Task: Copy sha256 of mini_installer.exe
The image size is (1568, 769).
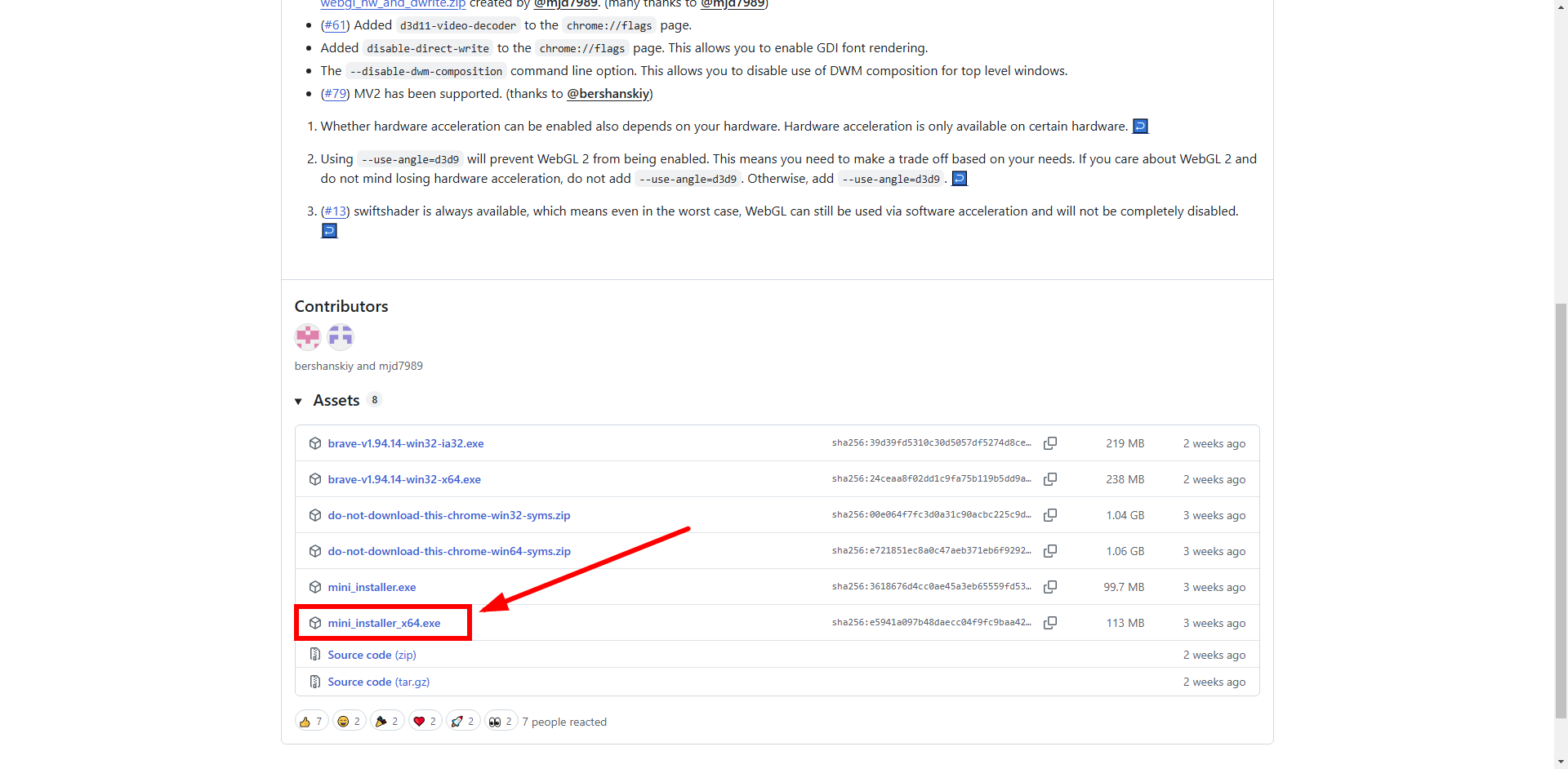Action: click(1050, 587)
